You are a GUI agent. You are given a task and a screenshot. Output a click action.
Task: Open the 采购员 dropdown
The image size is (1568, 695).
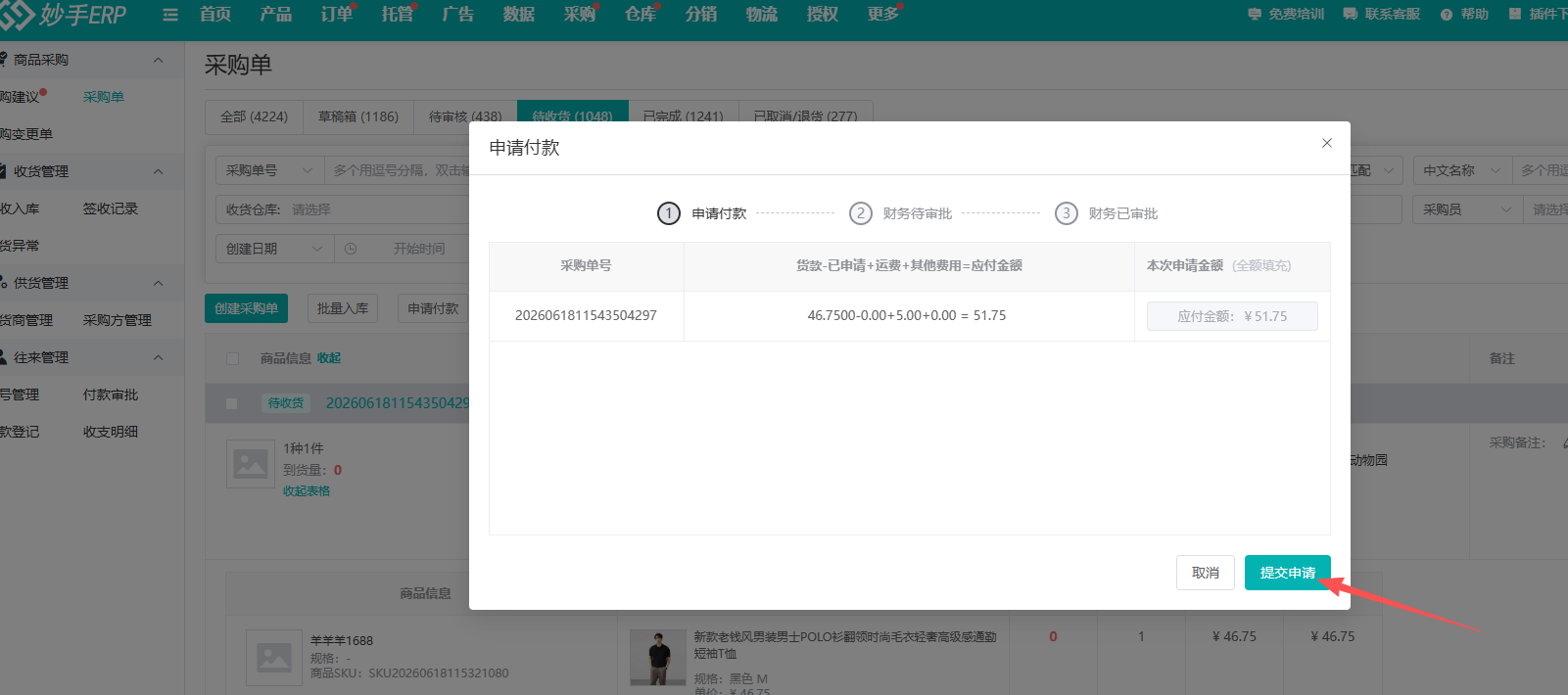pyautogui.click(x=1467, y=209)
